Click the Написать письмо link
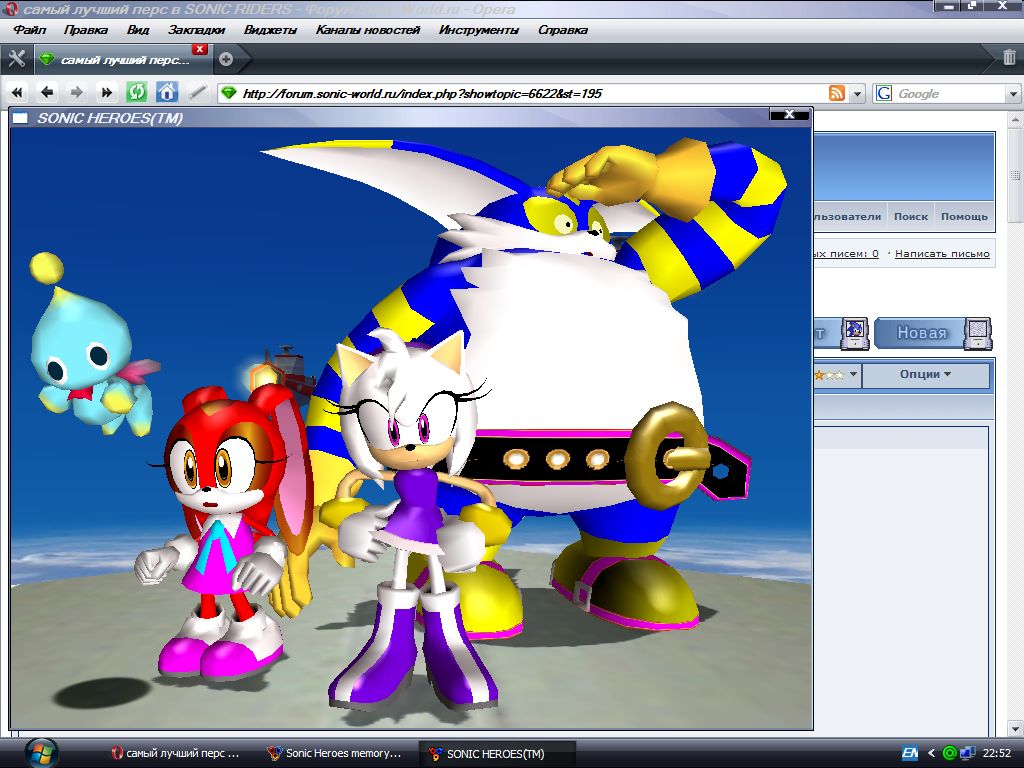Image resolution: width=1024 pixels, height=768 pixels. pyautogui.click(x=941, y=254)
